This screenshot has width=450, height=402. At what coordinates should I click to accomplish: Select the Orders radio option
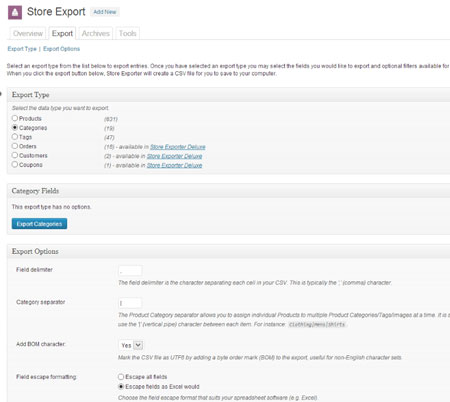pos(15,146)
